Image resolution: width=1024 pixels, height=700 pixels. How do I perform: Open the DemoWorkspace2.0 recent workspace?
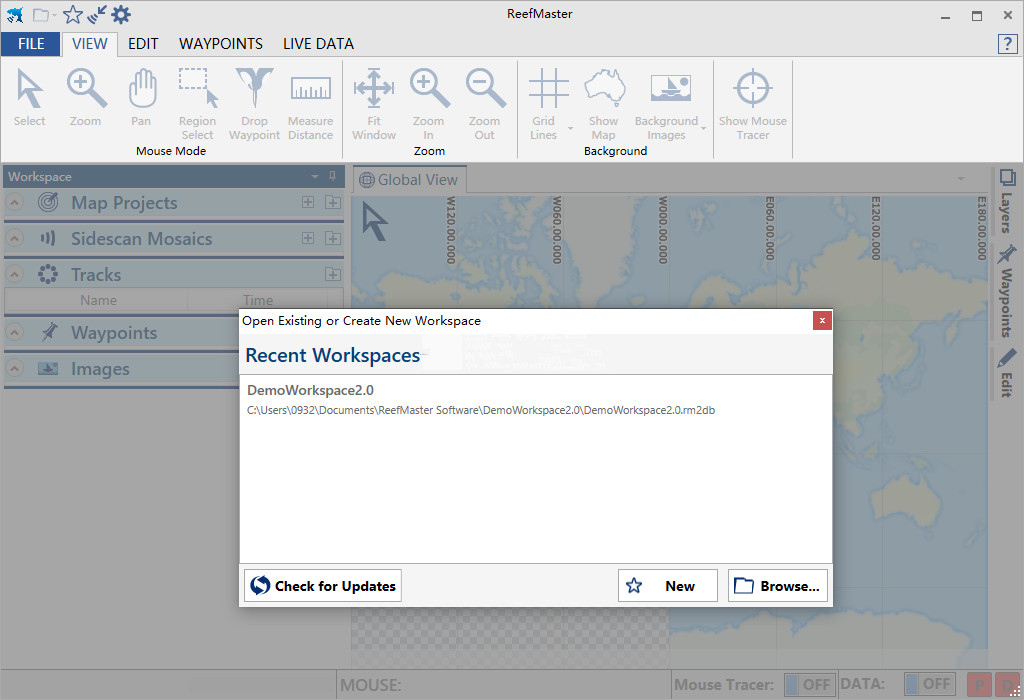coord(536,400)
